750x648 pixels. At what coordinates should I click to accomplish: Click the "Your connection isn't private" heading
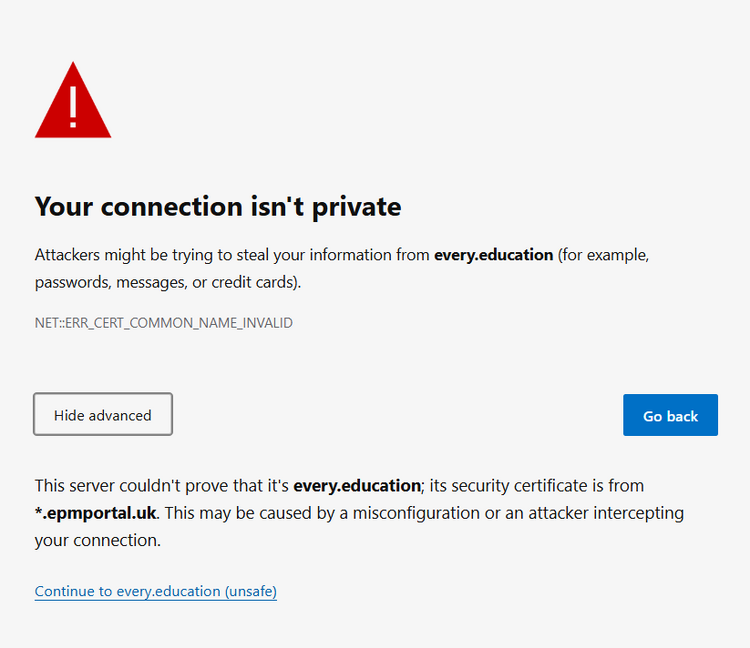[218, 207]
